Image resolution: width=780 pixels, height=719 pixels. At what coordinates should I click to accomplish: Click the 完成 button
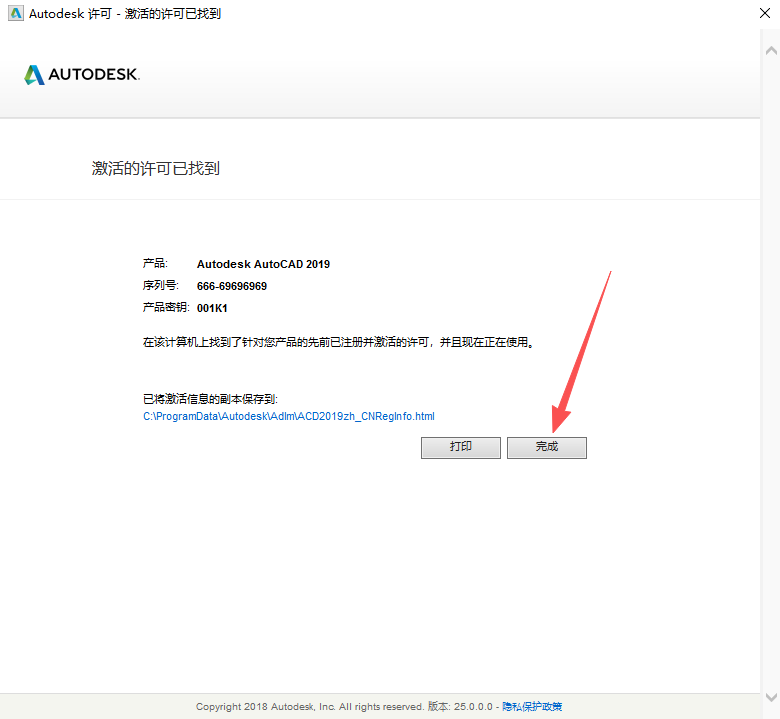546,447
